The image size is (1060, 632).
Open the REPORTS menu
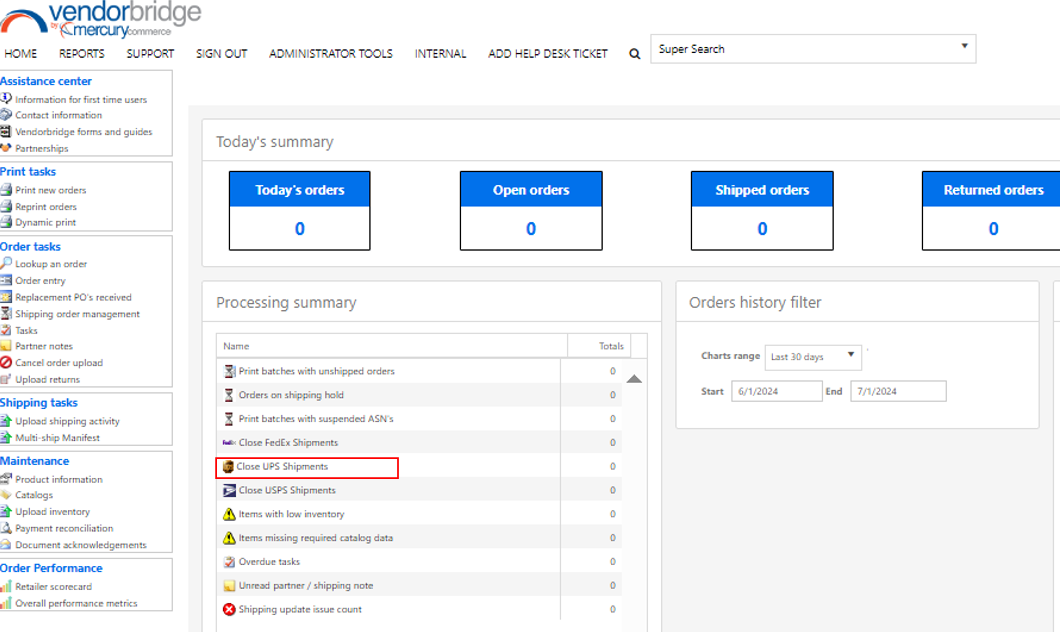tap(82, 53)
